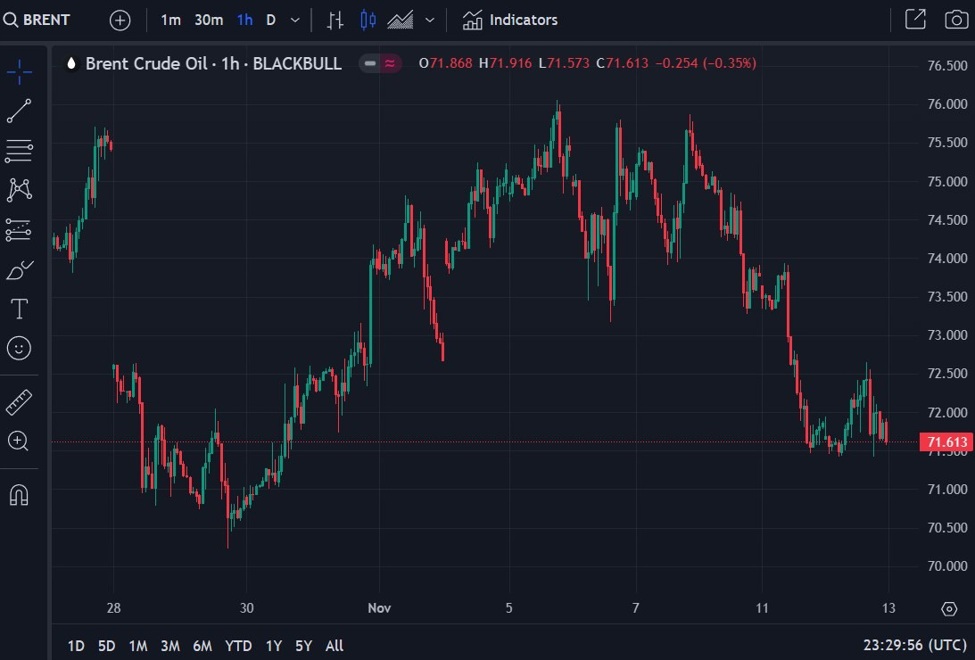
Task: Select the trend line drawing tool
Action: point(19,111)
